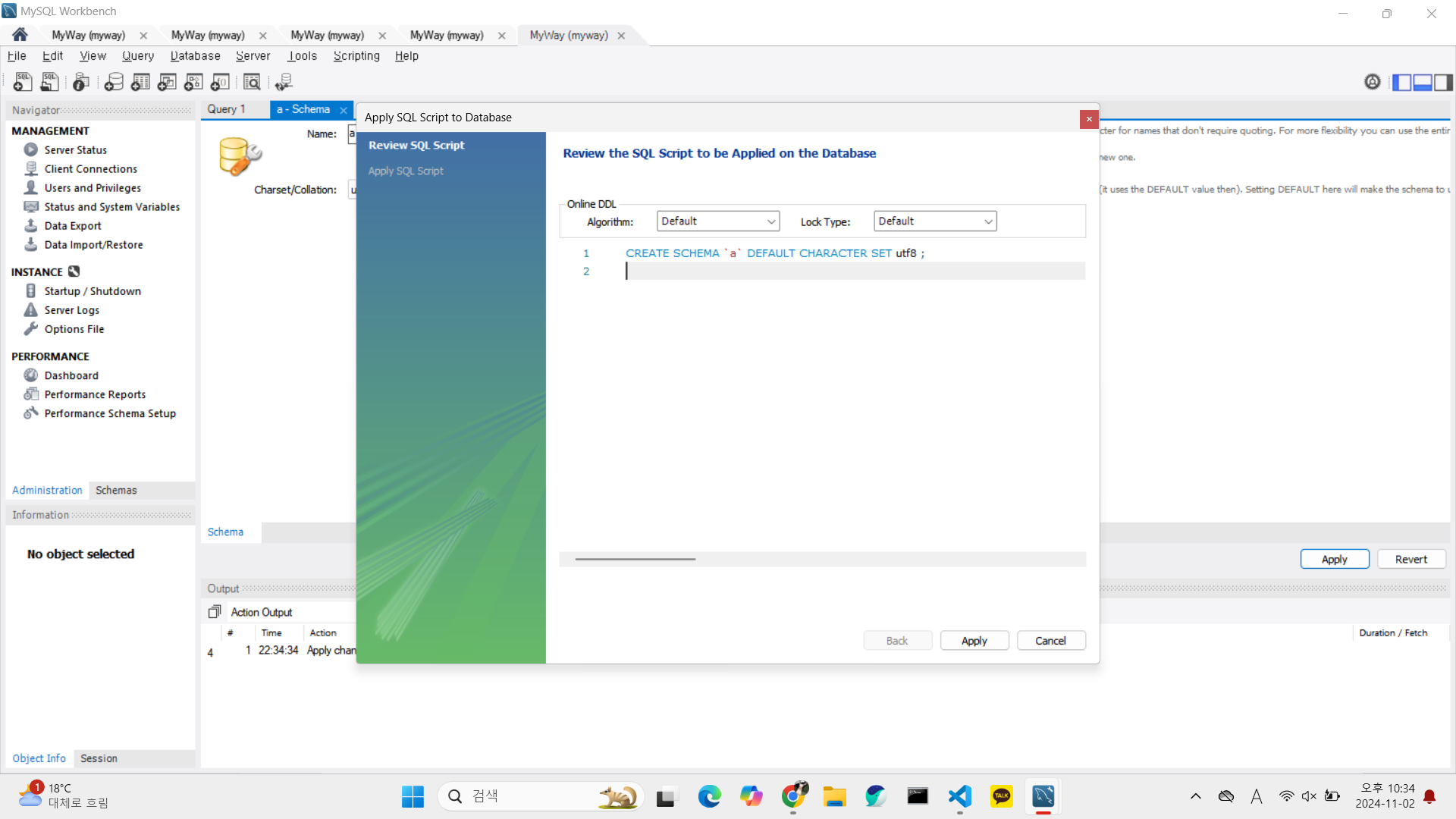This screenshot has width=1456, height=819.
Task: Open the Scripting menu
Action: click(356, 56)
